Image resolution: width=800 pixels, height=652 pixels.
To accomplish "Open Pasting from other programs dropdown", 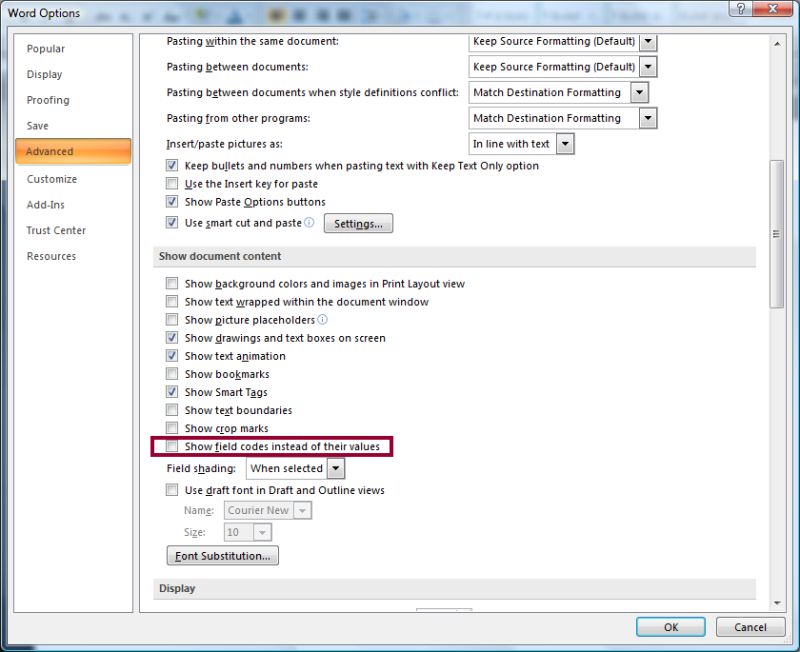I will [x=648, y=118].
